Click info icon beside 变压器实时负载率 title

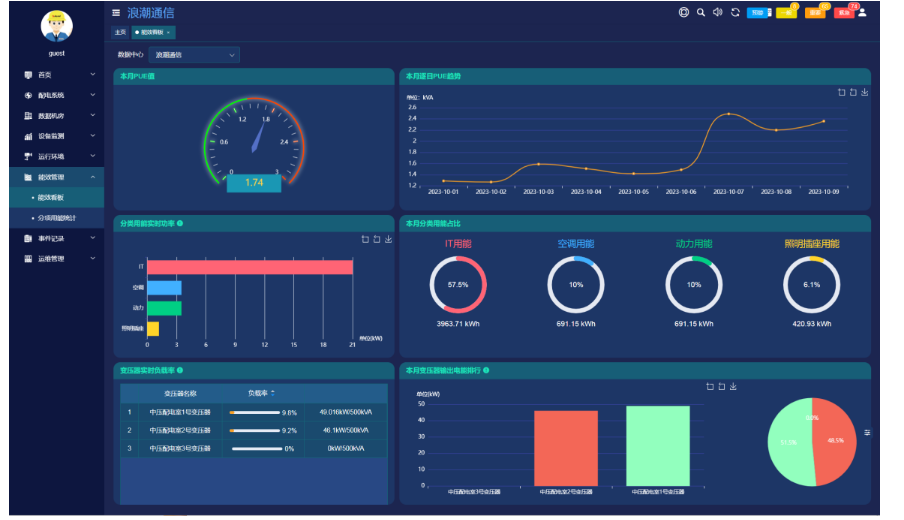point(180,370)
